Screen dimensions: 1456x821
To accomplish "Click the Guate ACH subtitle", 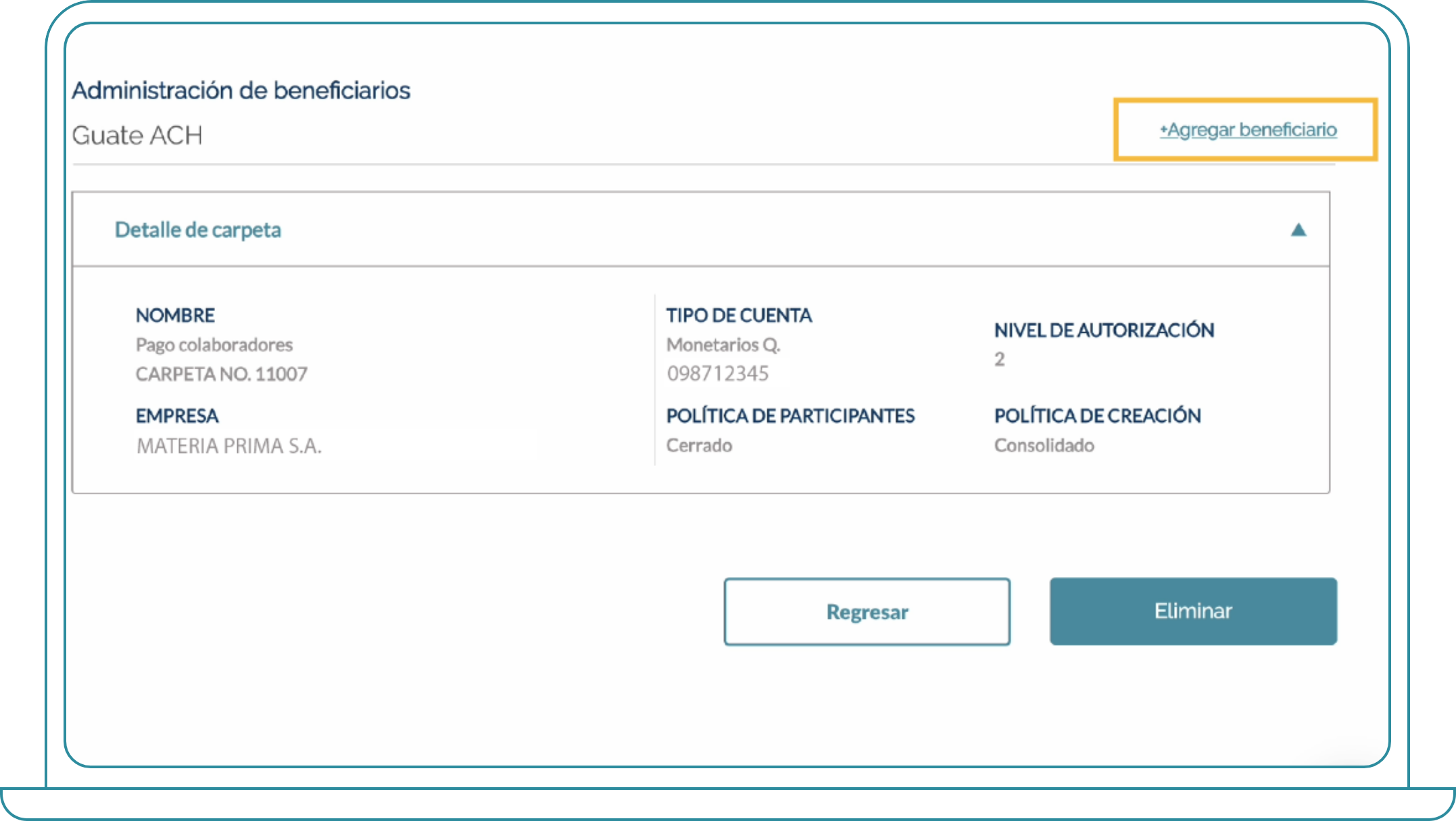I will point(137,135).
